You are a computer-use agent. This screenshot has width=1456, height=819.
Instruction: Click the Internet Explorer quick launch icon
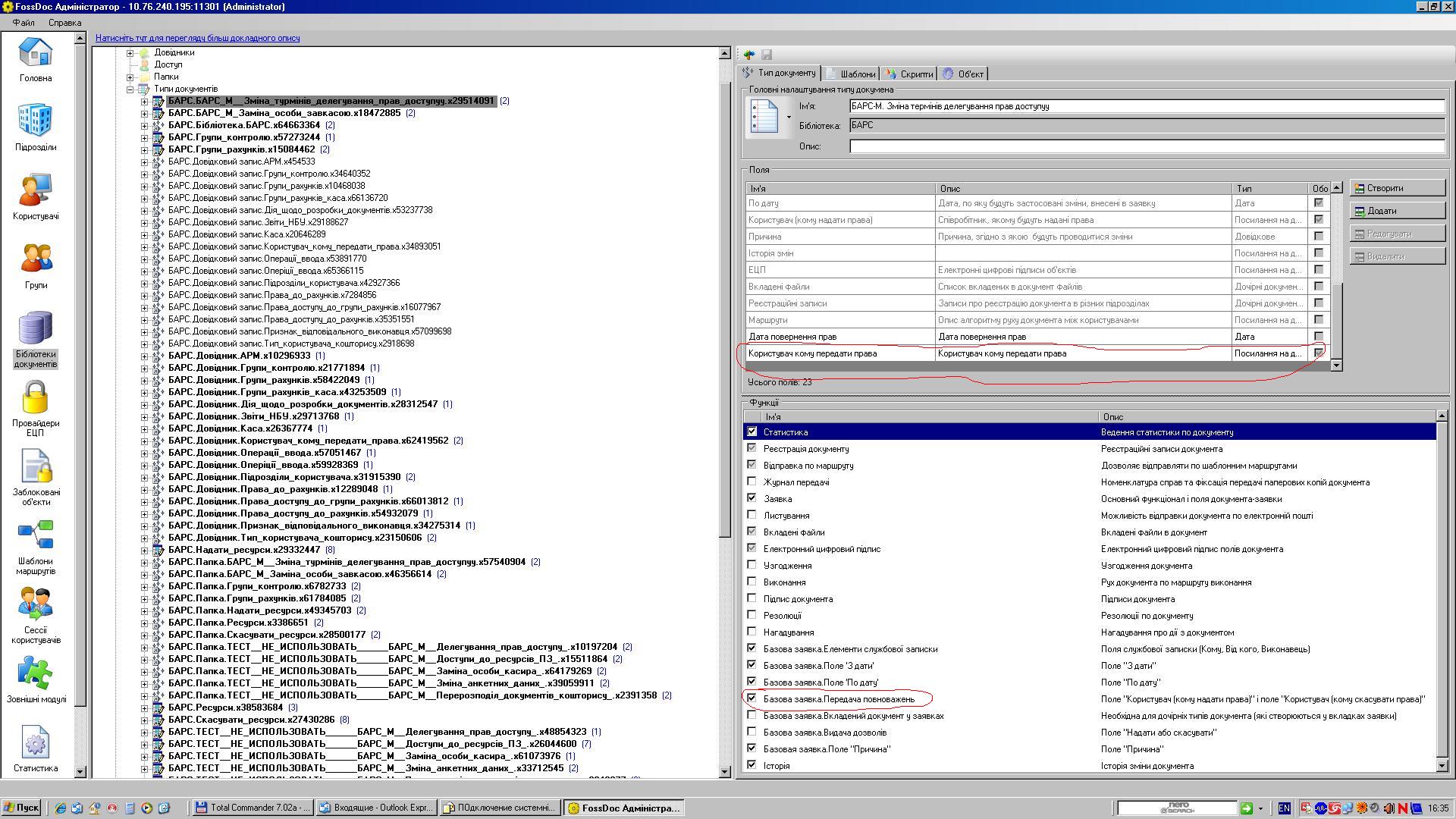coord(61,808)
